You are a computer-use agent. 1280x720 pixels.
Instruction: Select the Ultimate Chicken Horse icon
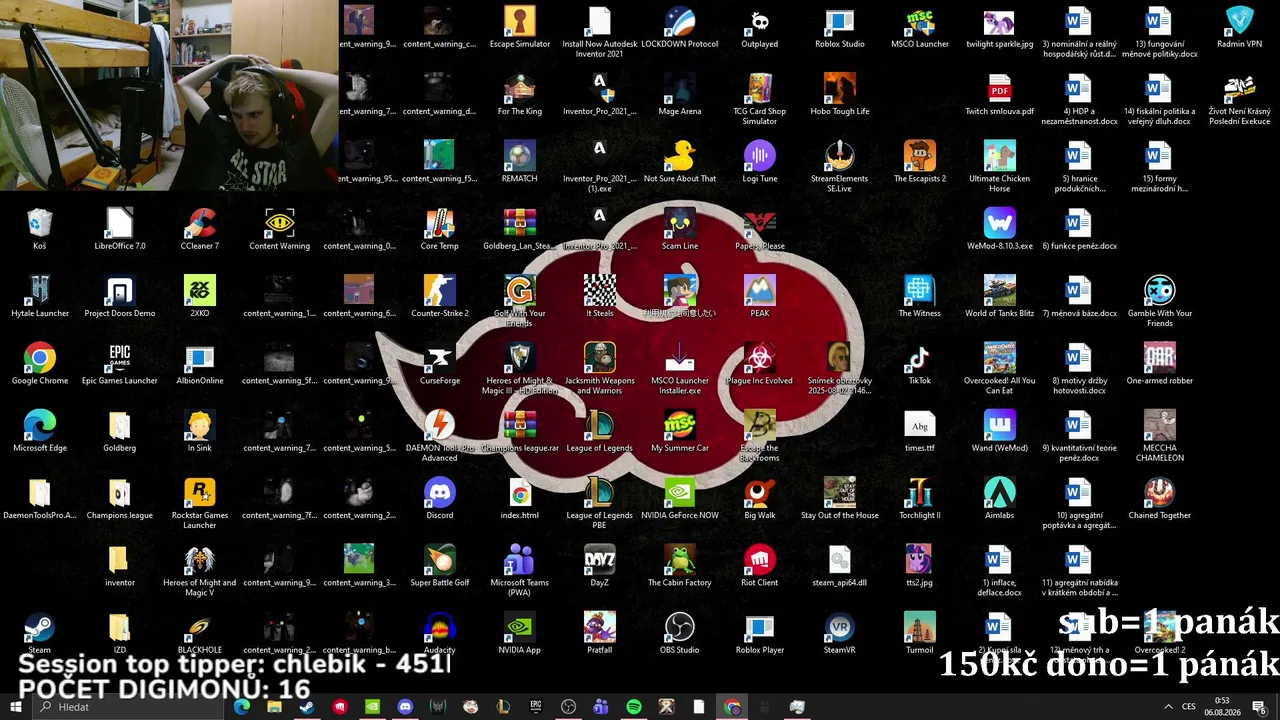click(x=999, y=155)
